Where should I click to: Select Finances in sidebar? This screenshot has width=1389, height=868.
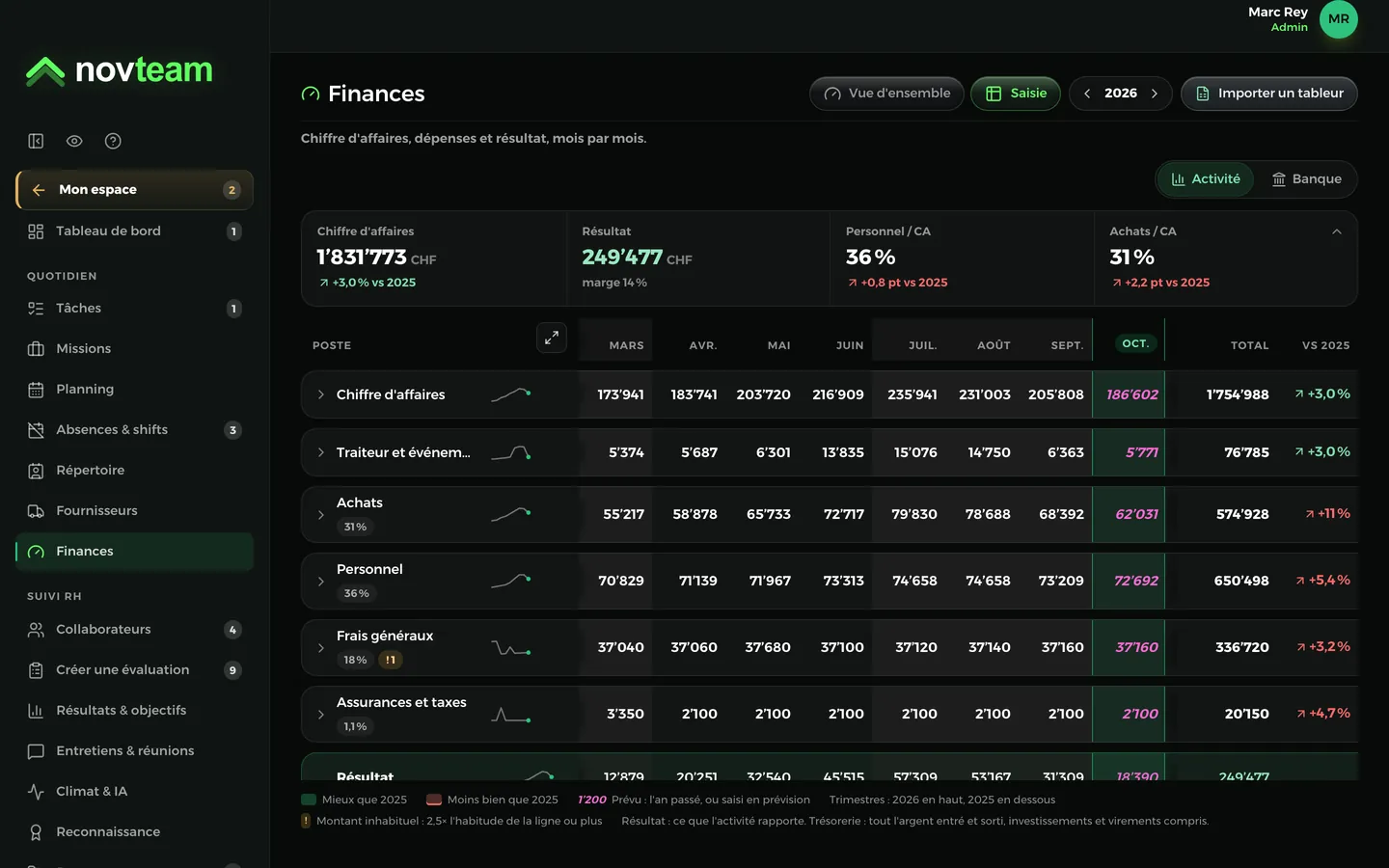tap(134, 552)
